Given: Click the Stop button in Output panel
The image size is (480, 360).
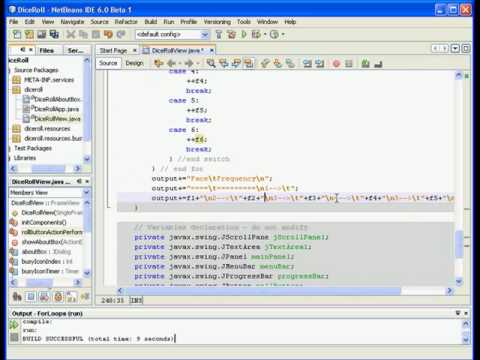Looking at the screenshot, I should pyautogui.click(x=14, y=337).
